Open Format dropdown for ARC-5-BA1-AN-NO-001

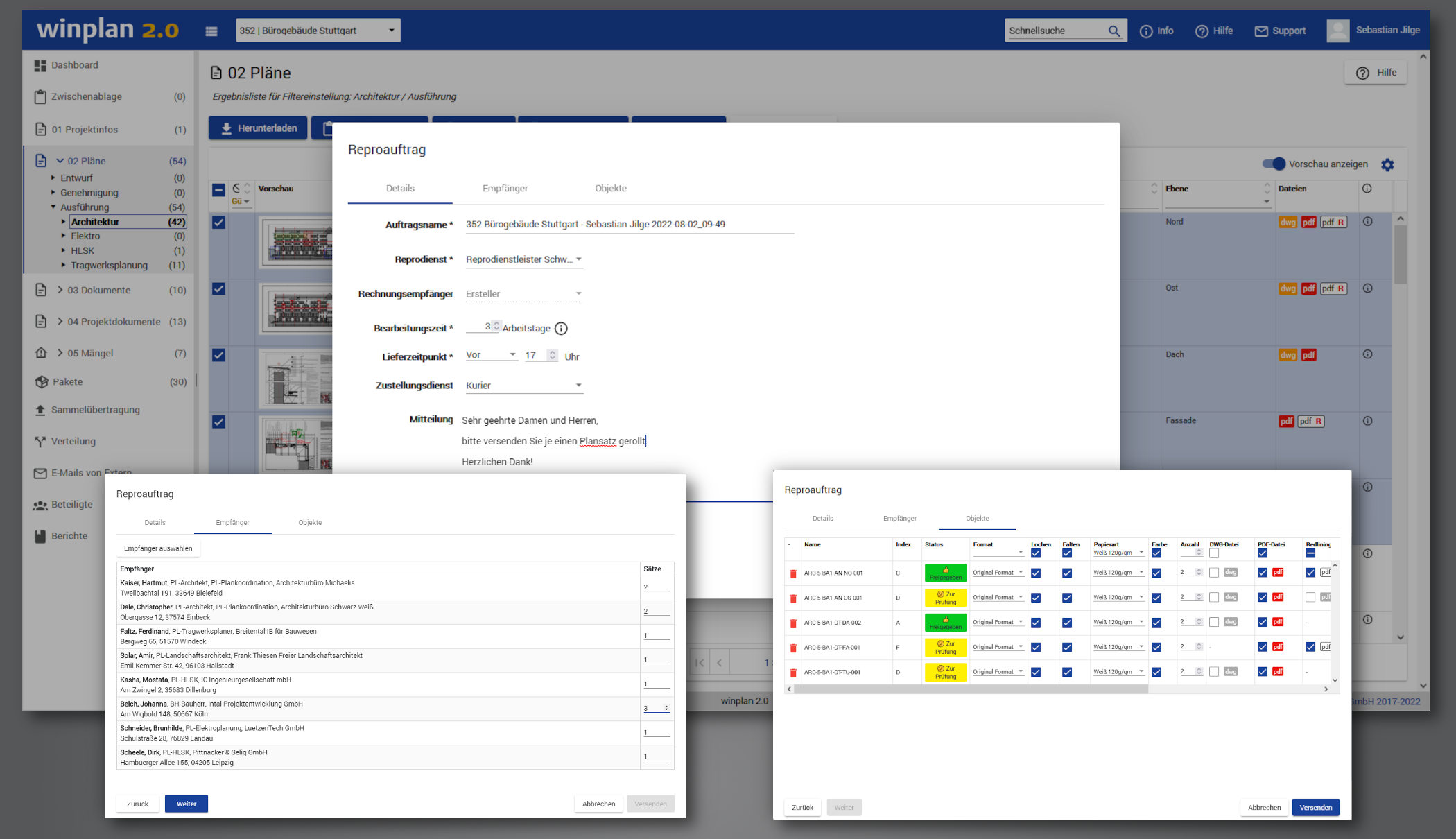pos(998,573)
